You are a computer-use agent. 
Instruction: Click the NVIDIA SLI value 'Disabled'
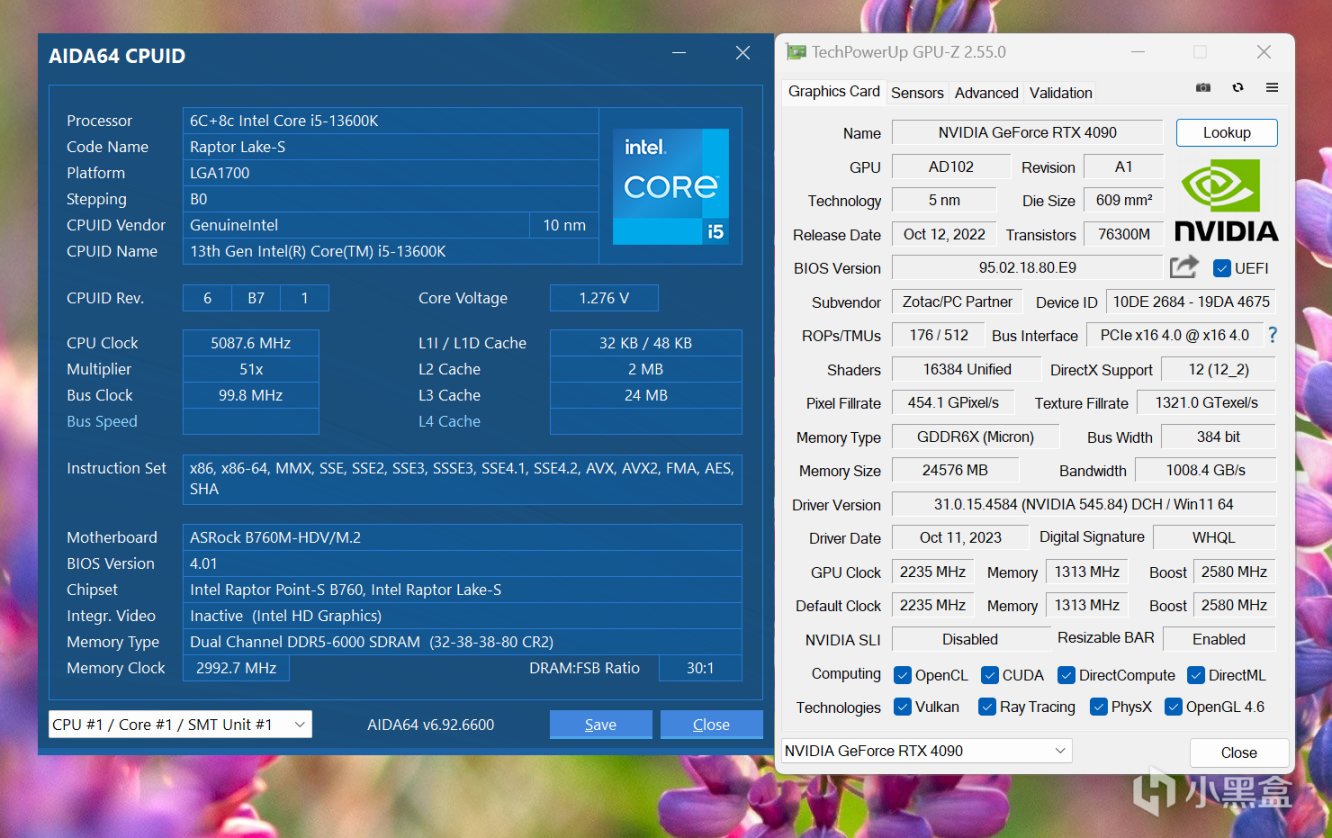[970, 639]
